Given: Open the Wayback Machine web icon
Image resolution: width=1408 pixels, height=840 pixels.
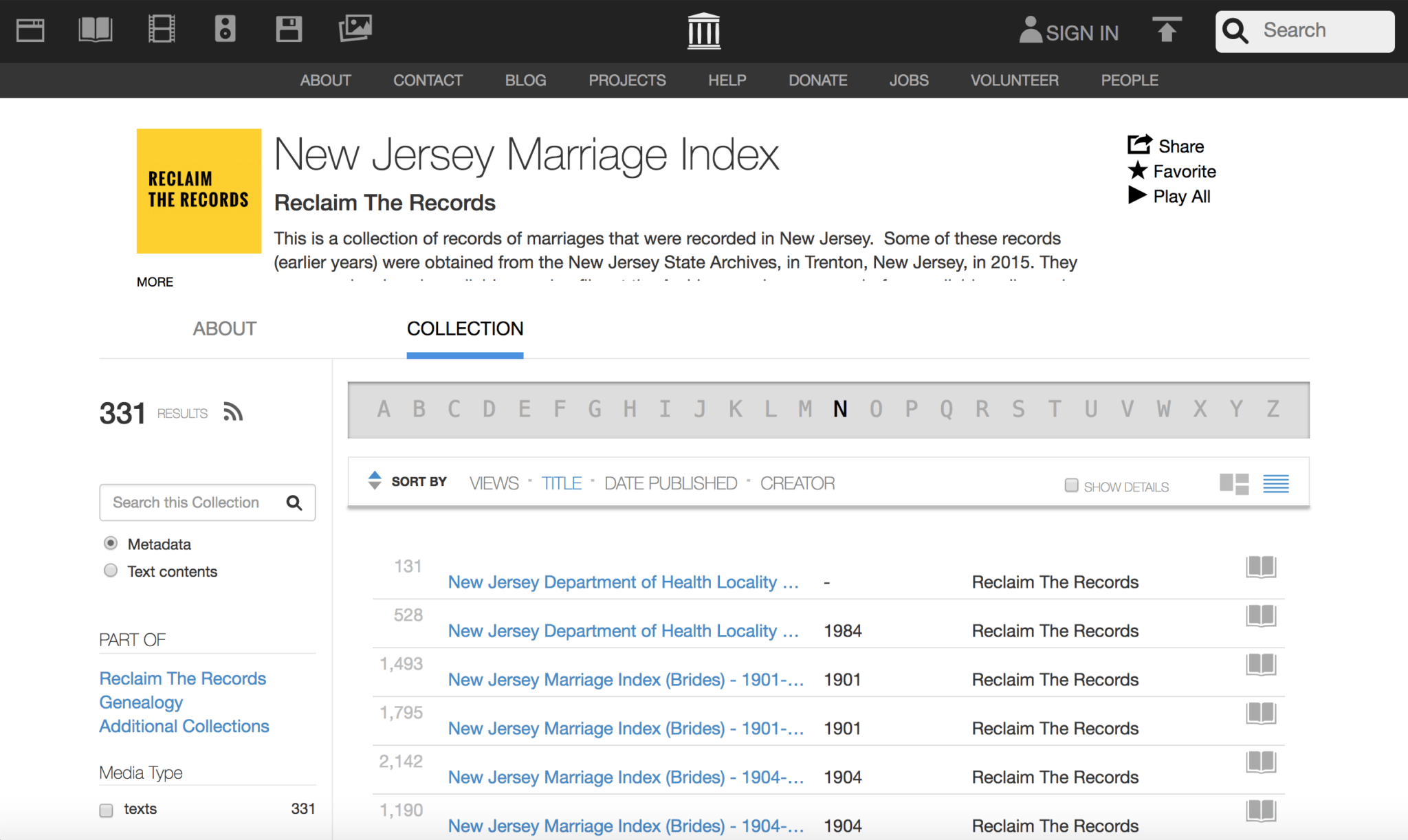Looking at the screenshot, I should click(30, 30).
